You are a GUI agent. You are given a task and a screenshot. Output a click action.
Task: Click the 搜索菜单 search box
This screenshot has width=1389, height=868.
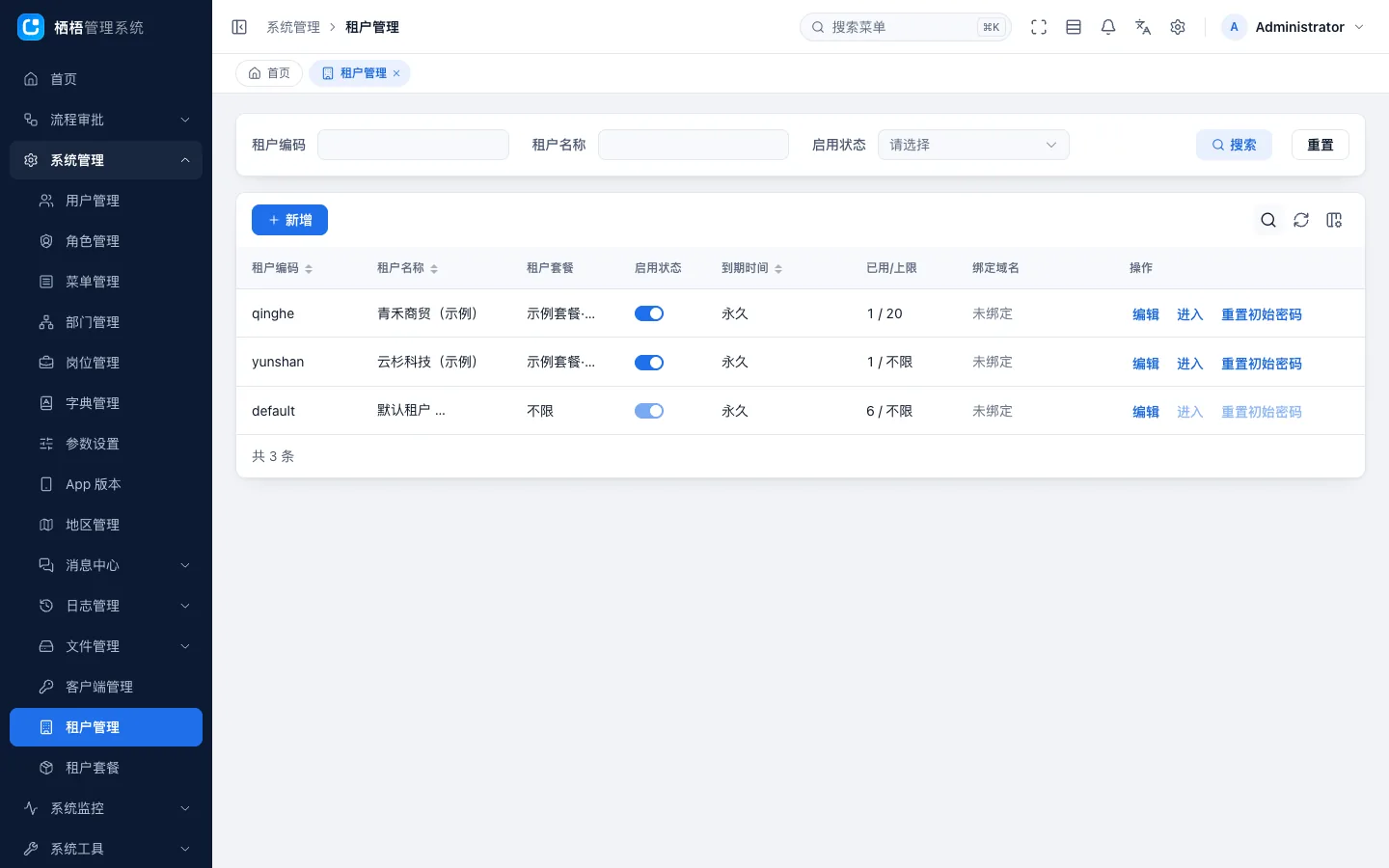point(906,27)
